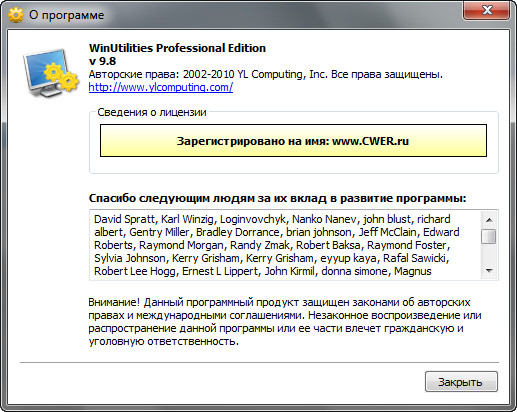Click the WinUtilities Professional Edition title text
Image resolution: width=517 pixels, height=412 pixels.
pos(177,48)
